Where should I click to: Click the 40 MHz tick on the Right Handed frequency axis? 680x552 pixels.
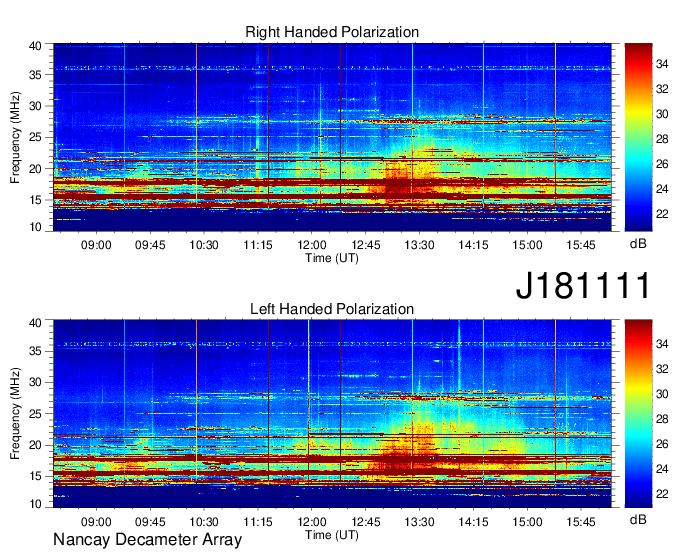35,46
